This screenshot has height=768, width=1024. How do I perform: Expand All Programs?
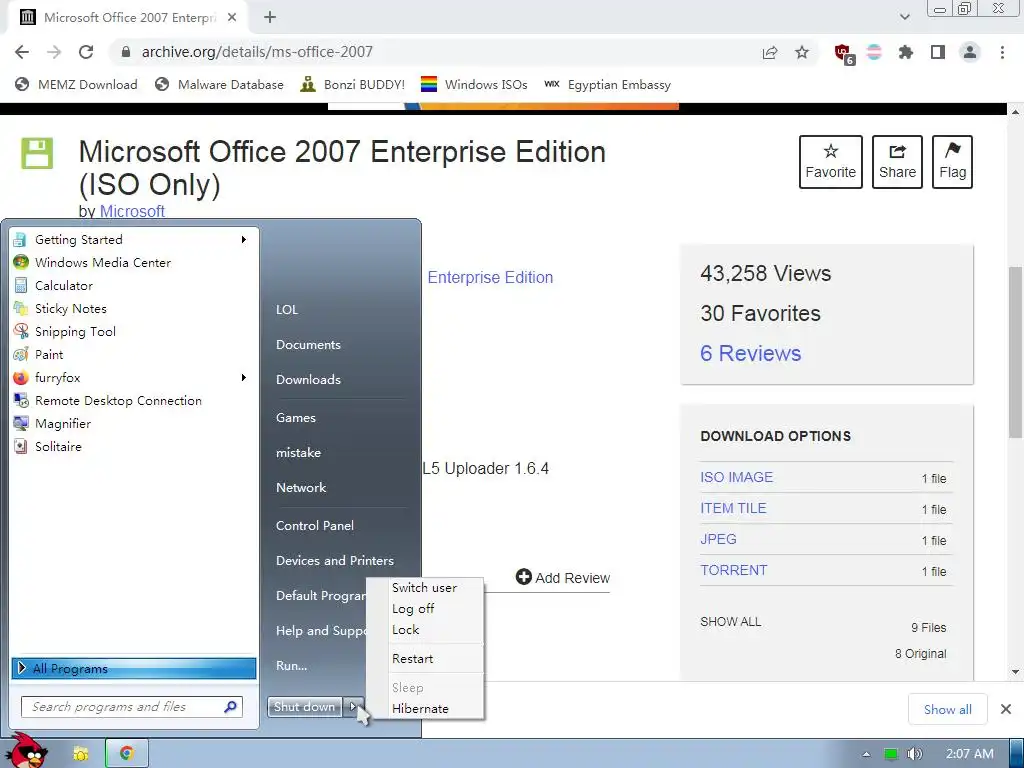(133, 669)
